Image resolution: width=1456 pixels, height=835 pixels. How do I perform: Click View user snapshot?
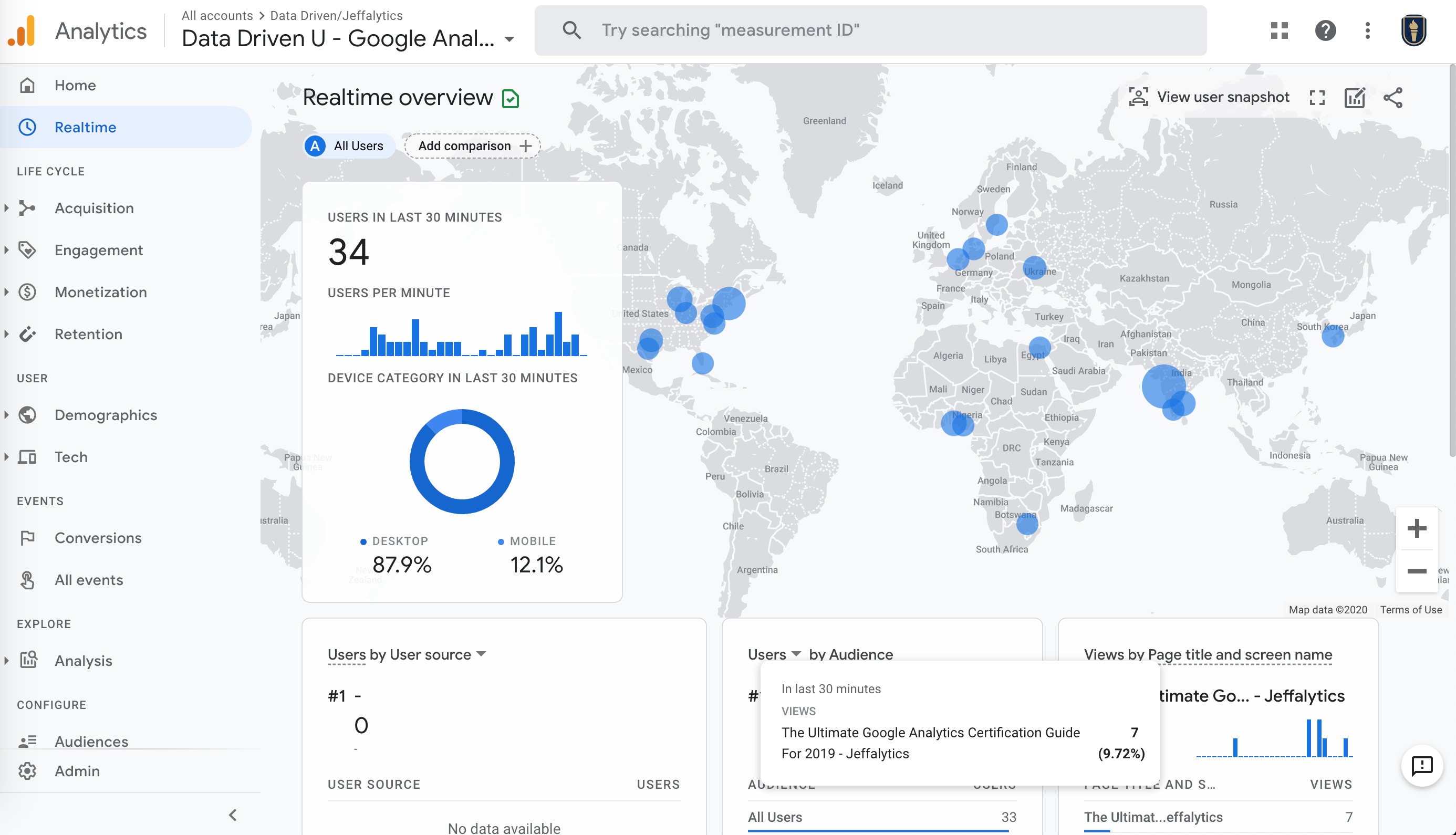pos(1209,97)
